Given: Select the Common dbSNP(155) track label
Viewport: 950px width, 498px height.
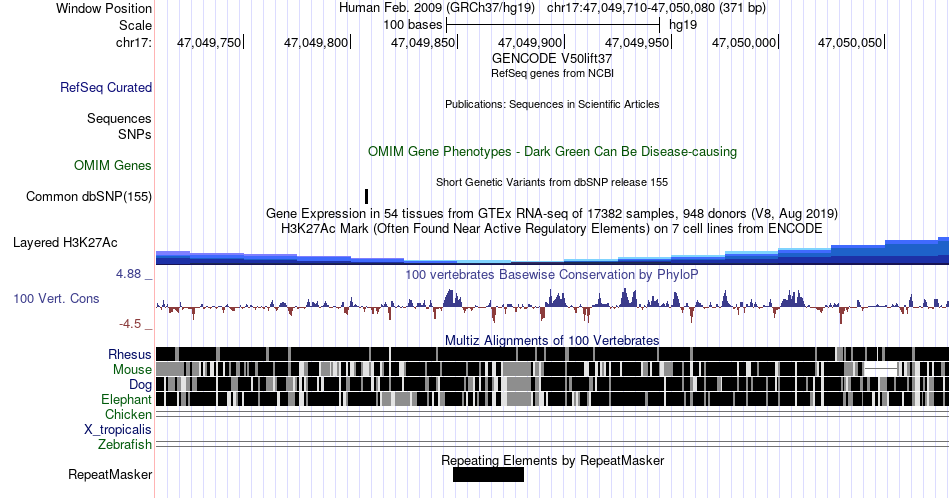Looking at the screenshot, I should (89, 196).
